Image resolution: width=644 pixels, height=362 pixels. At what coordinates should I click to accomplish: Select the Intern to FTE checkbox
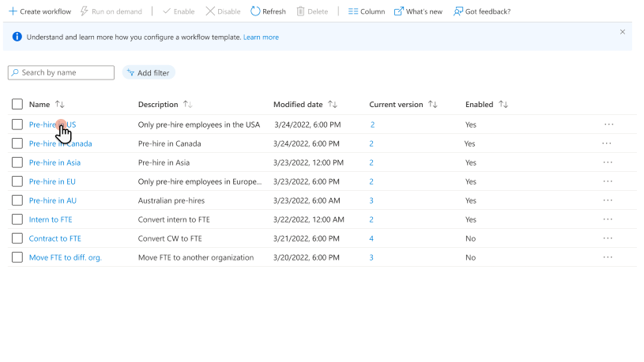point(17,219)
